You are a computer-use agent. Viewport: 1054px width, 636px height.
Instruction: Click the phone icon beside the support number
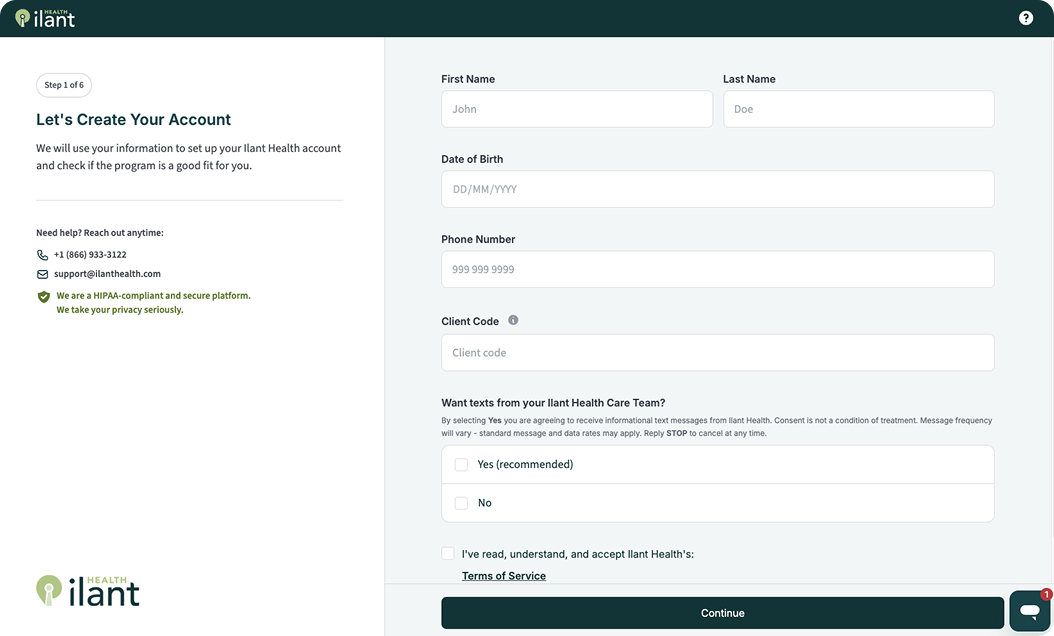(x=42, y=254)
